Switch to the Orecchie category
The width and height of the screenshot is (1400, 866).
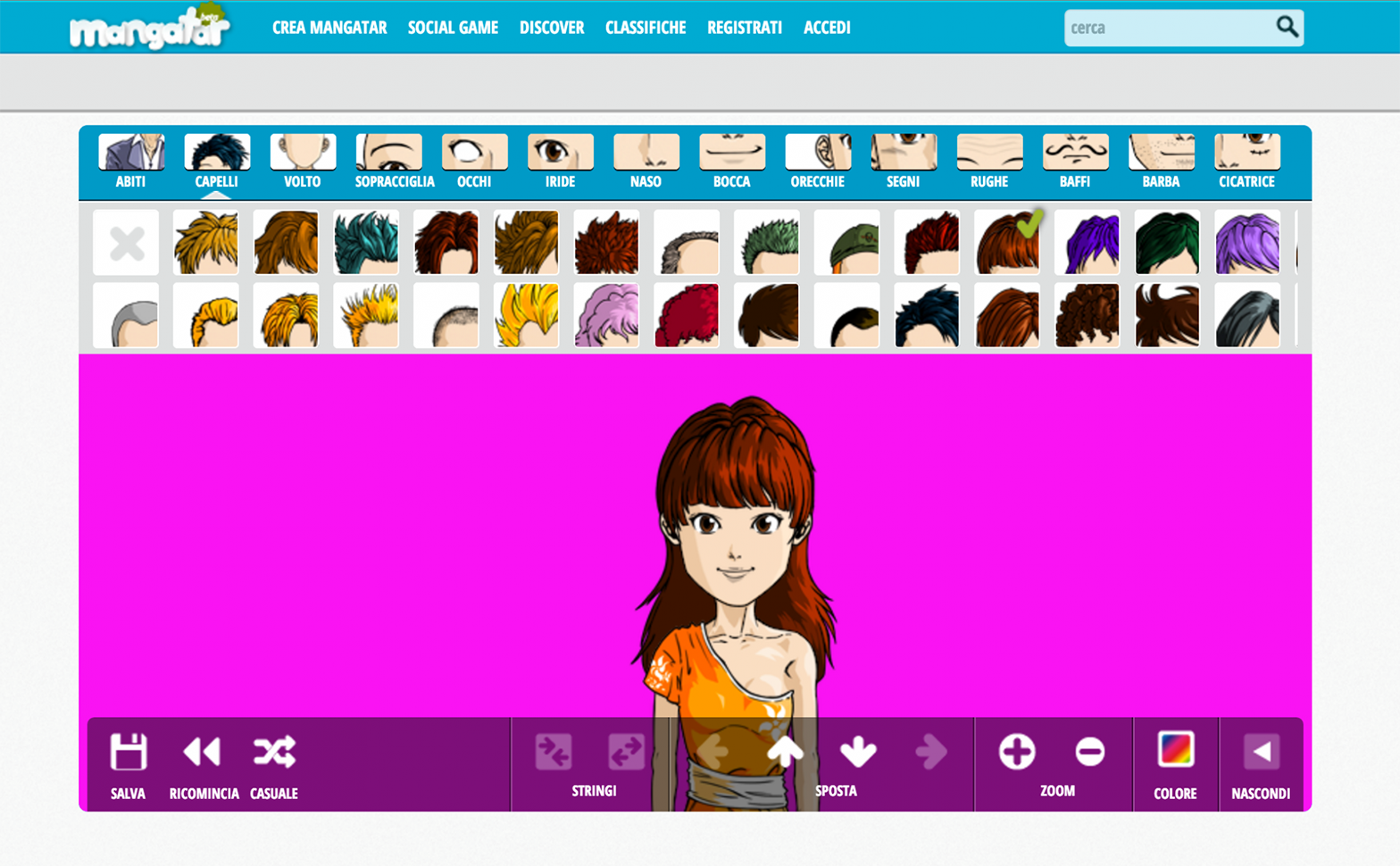[x=817, y=162]
